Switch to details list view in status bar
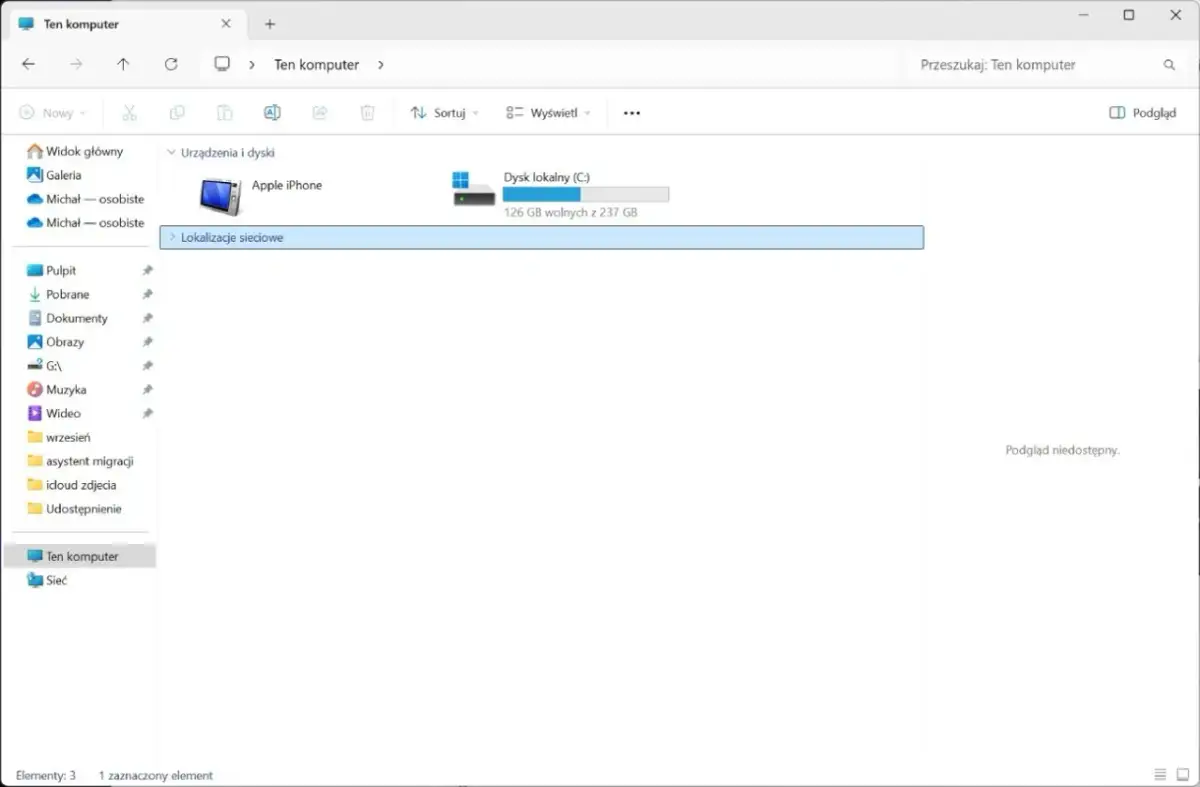 click(1160, 775)
